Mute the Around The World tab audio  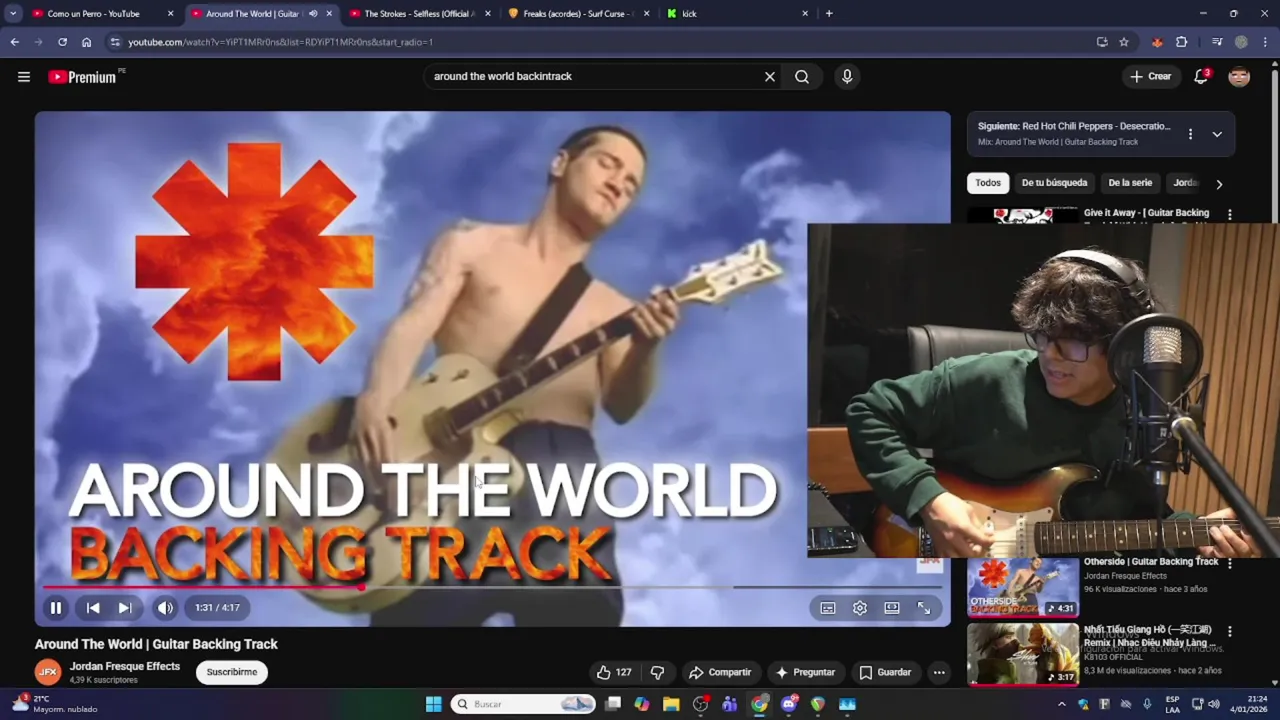point(313,14)
